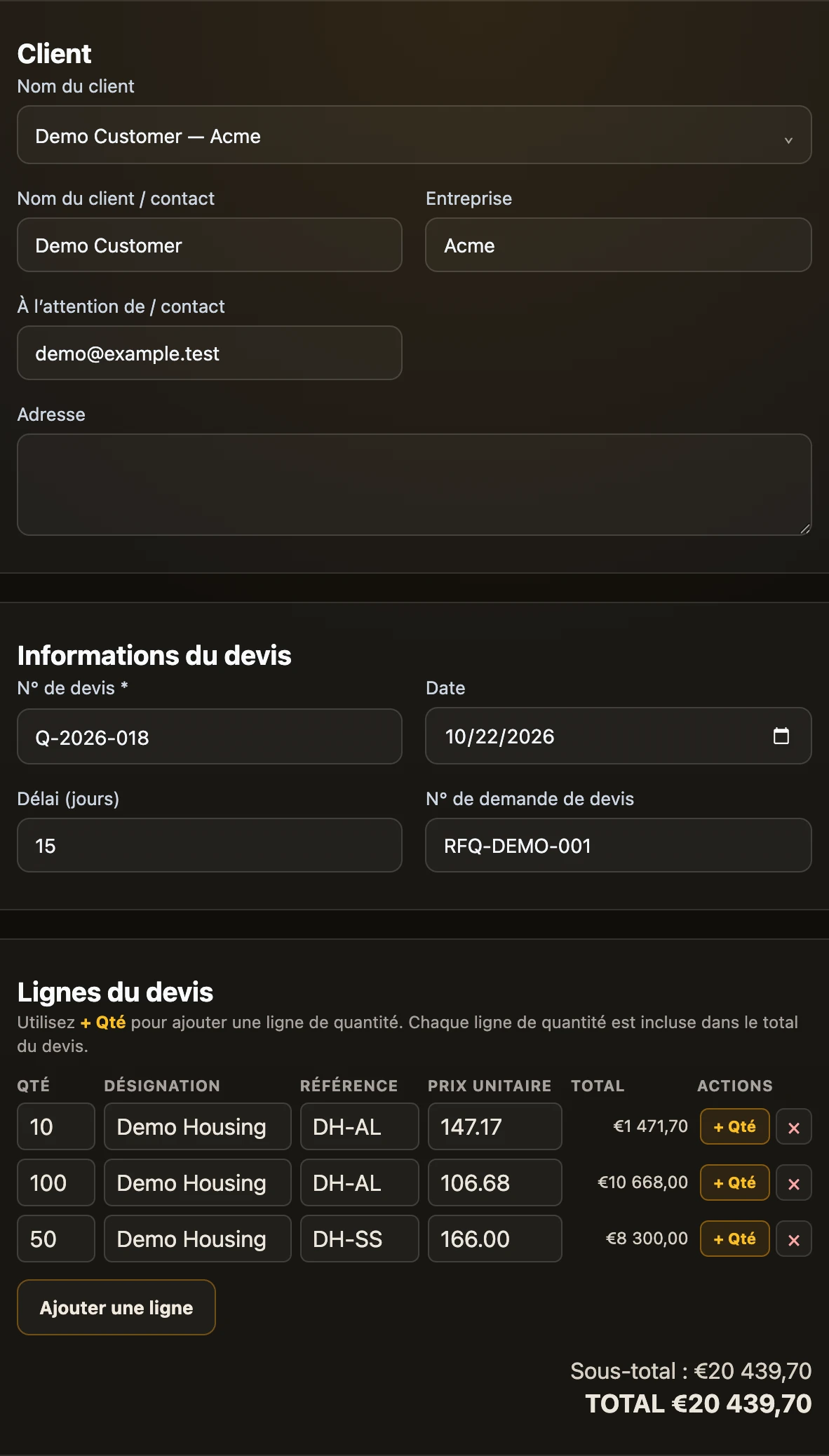Click the Lignes du devis heading
829x1456 pixels.
pos(116,992)
